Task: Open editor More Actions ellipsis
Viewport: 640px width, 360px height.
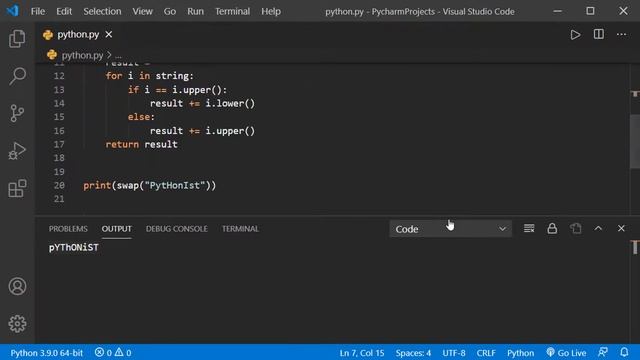Action: 621,34
